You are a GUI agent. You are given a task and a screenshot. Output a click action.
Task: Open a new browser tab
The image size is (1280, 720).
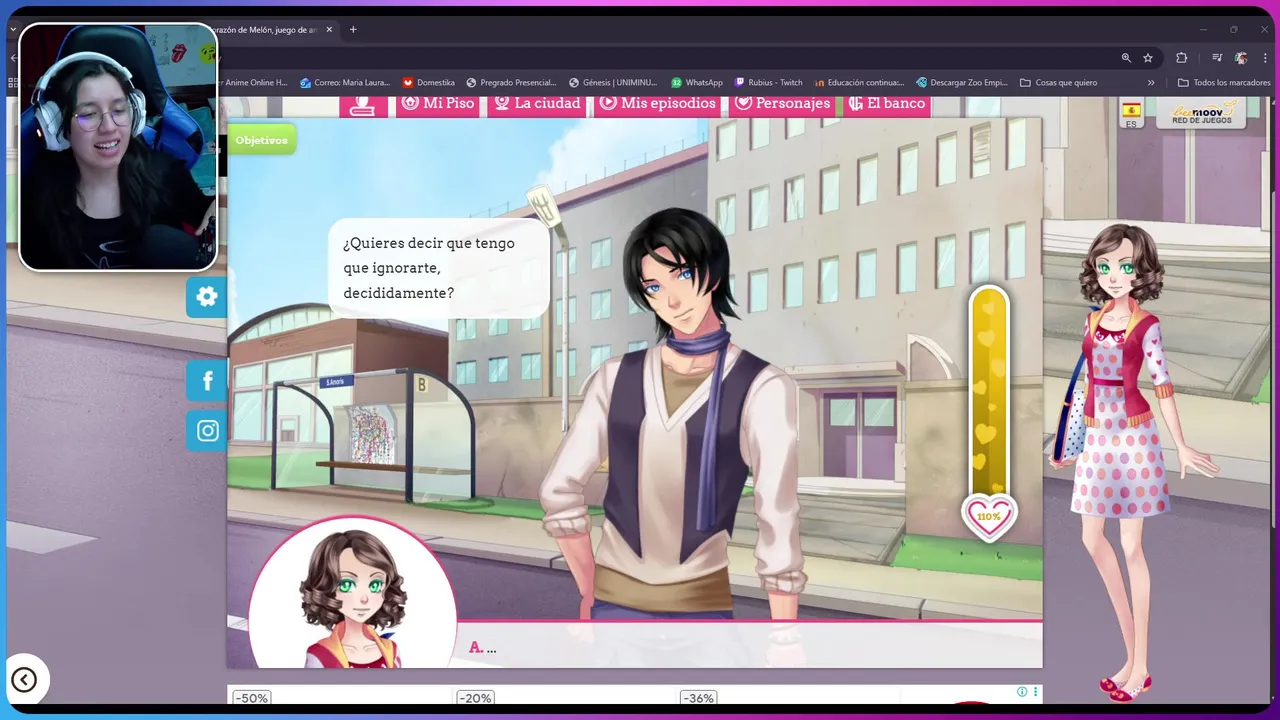click(x=353, y=30)
